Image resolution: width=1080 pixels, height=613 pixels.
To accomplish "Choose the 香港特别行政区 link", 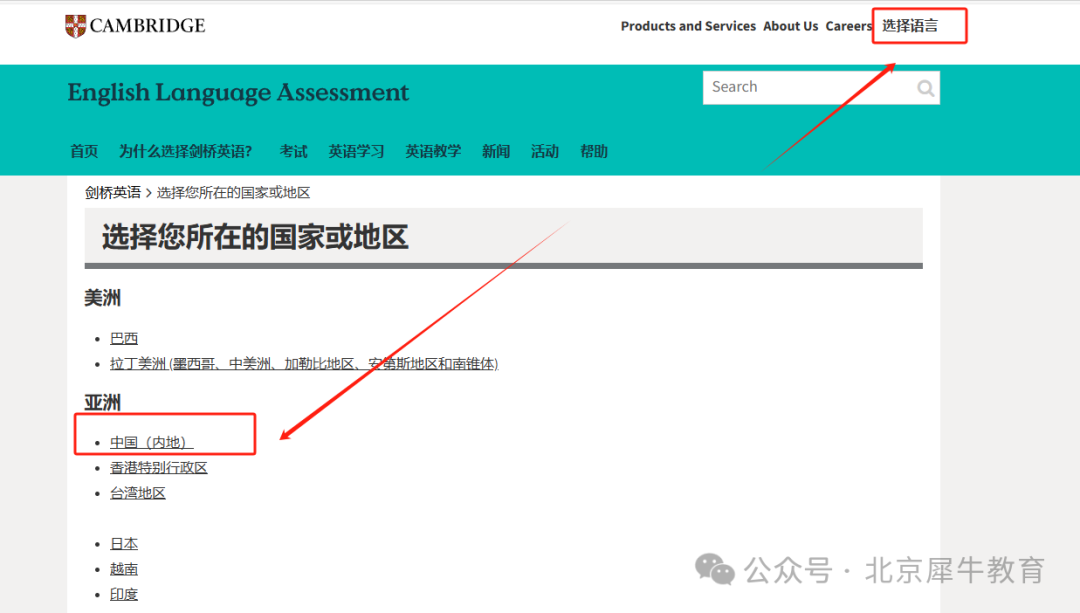I will coord(158,468).
